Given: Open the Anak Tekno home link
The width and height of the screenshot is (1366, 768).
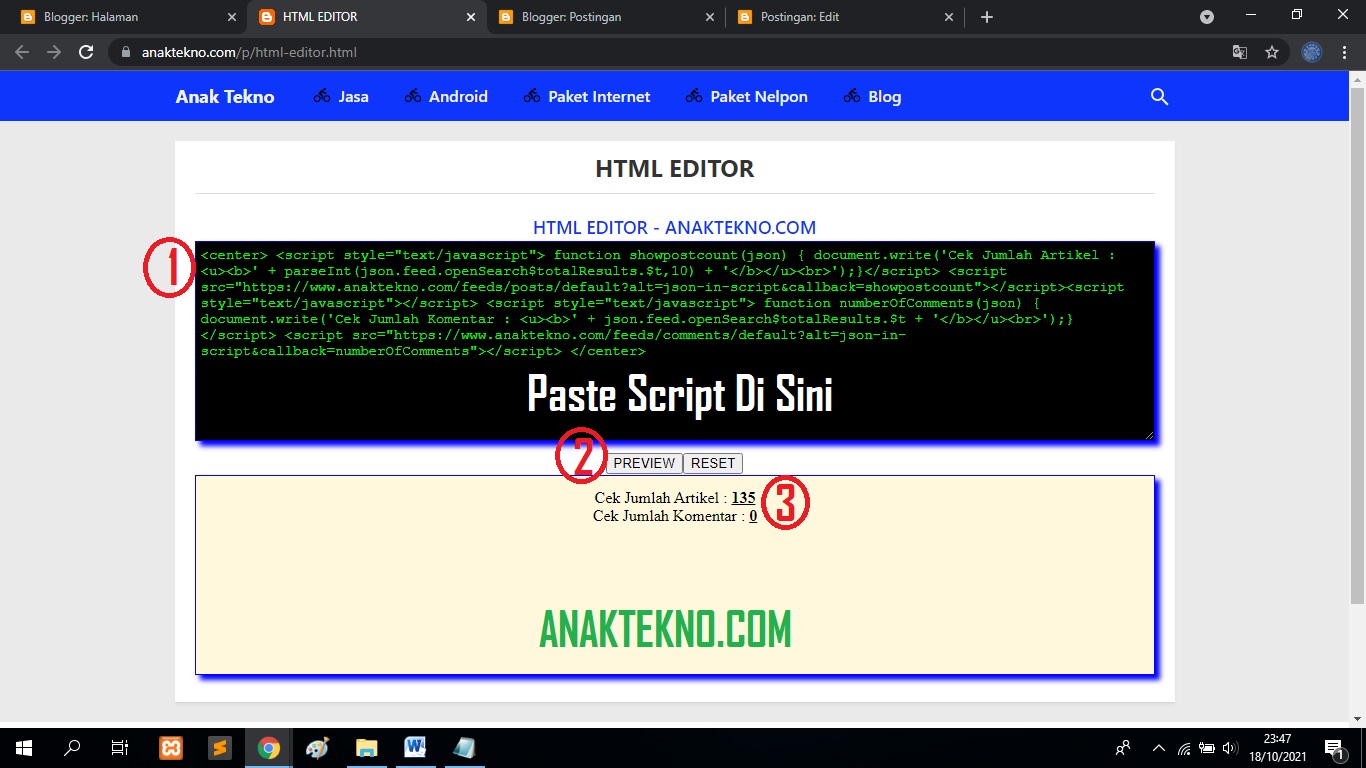Looking at the screenshot, I should click(x=225, y=97).
